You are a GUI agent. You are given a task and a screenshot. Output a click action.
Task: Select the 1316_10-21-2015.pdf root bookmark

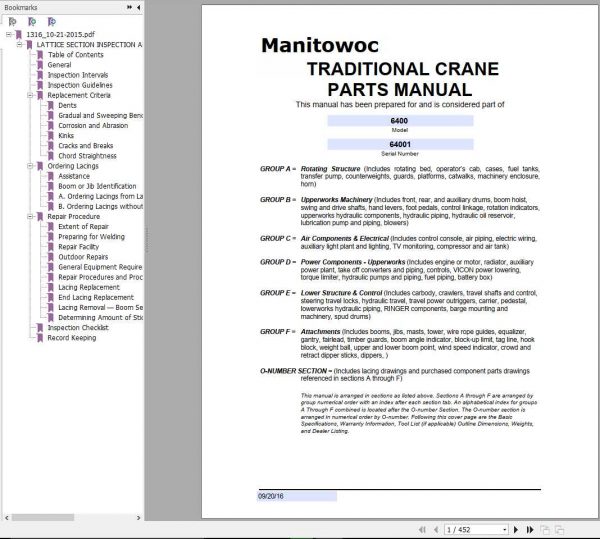(60, 34)
